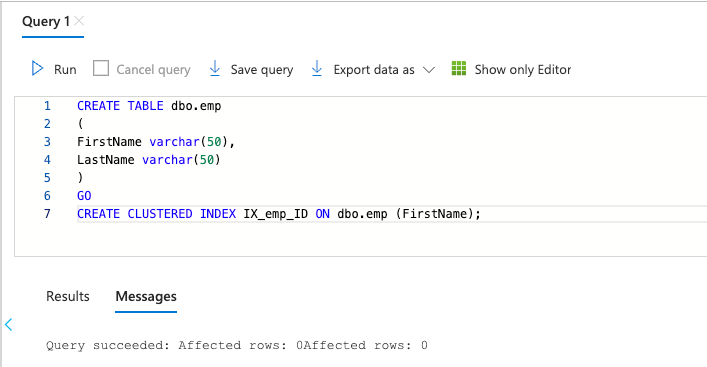Viewport: 707px width, 367px height.
Task: Click the Save query label
Action: tap(262, 70)
